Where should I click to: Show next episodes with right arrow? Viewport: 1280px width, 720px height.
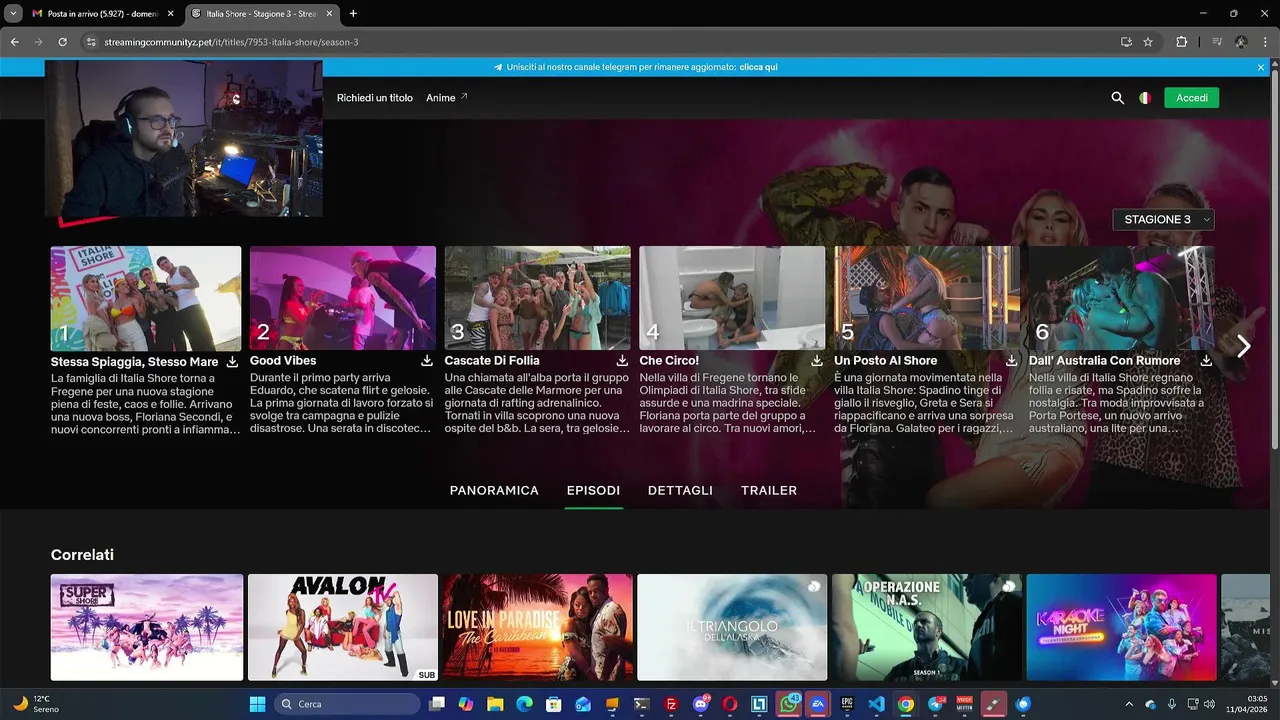coord(1243,346)
